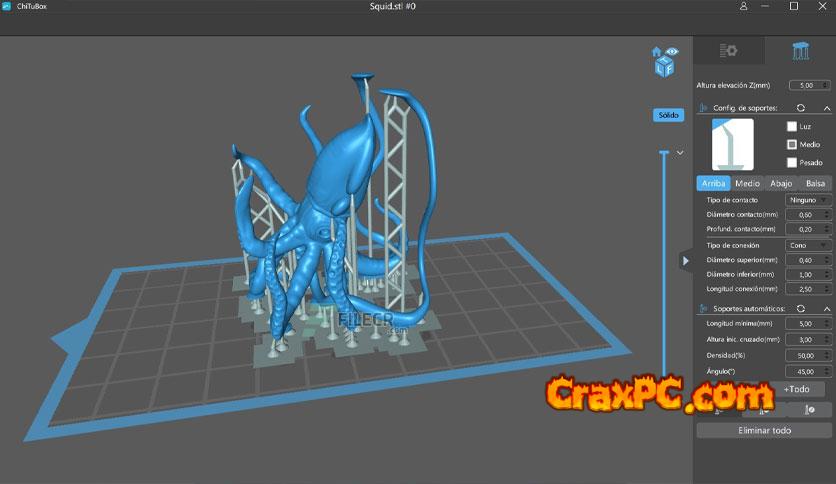Switch to the Medio support section tab

[747, 183]
